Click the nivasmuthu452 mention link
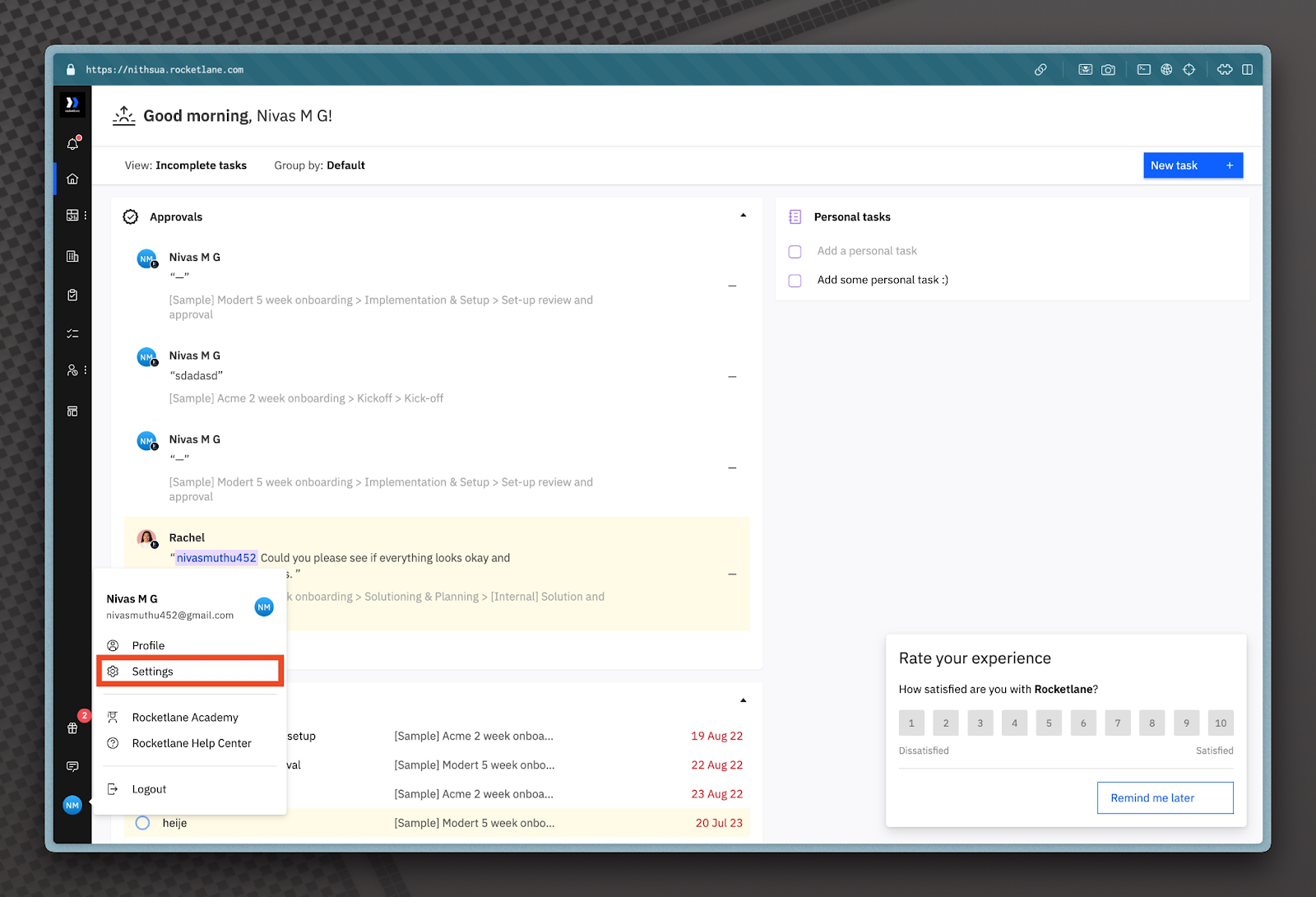1316x897 pixels. click(x=216, y=558)
